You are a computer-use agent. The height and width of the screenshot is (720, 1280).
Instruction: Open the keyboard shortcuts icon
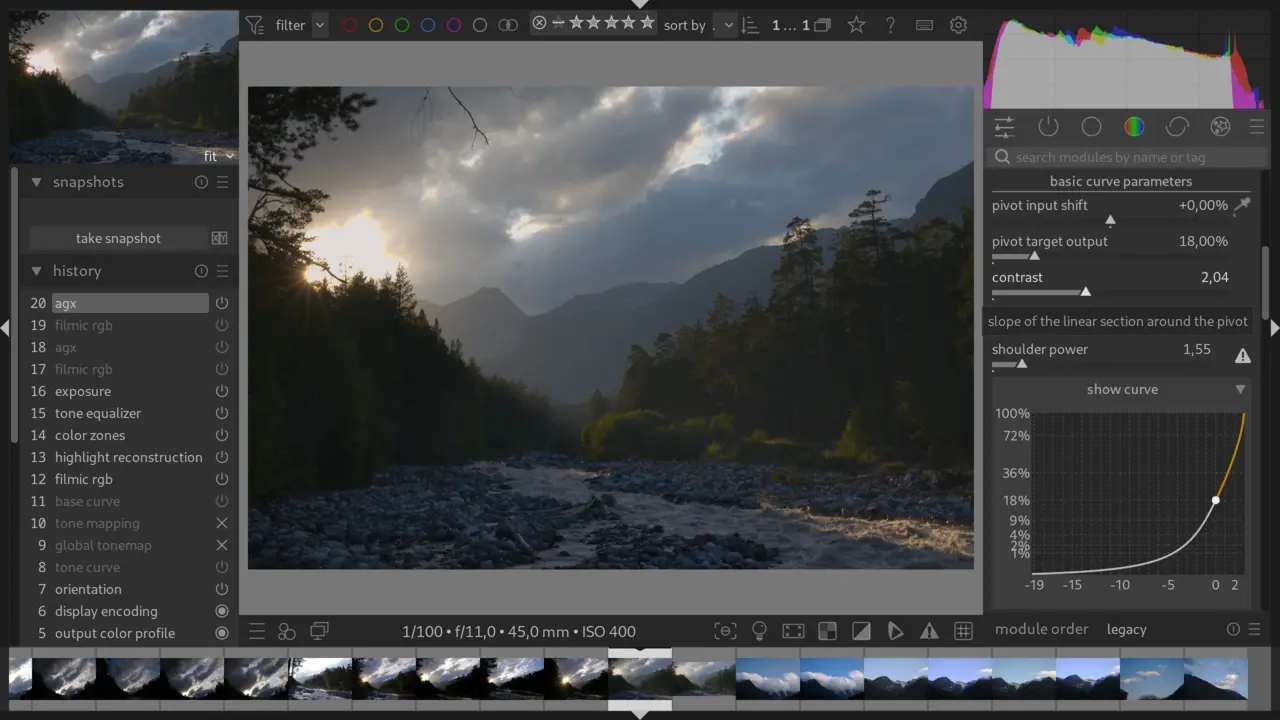pyautogui.click(x=924, y=25)
